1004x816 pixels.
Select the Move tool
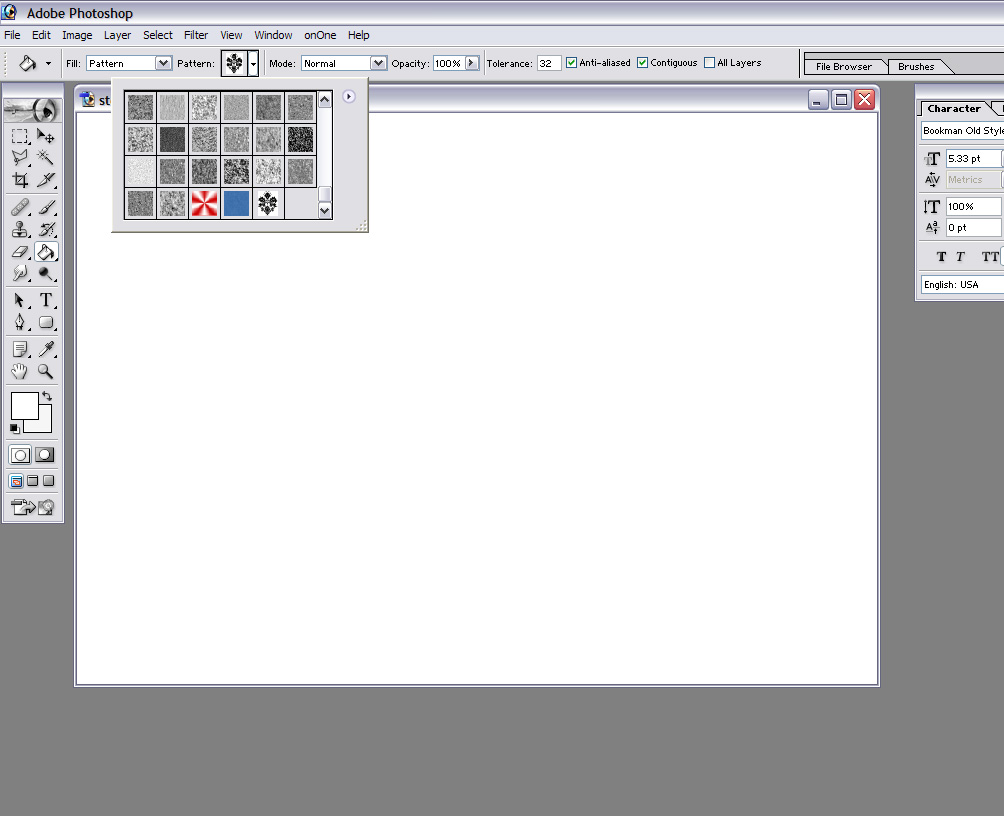(x=45, y=136)
